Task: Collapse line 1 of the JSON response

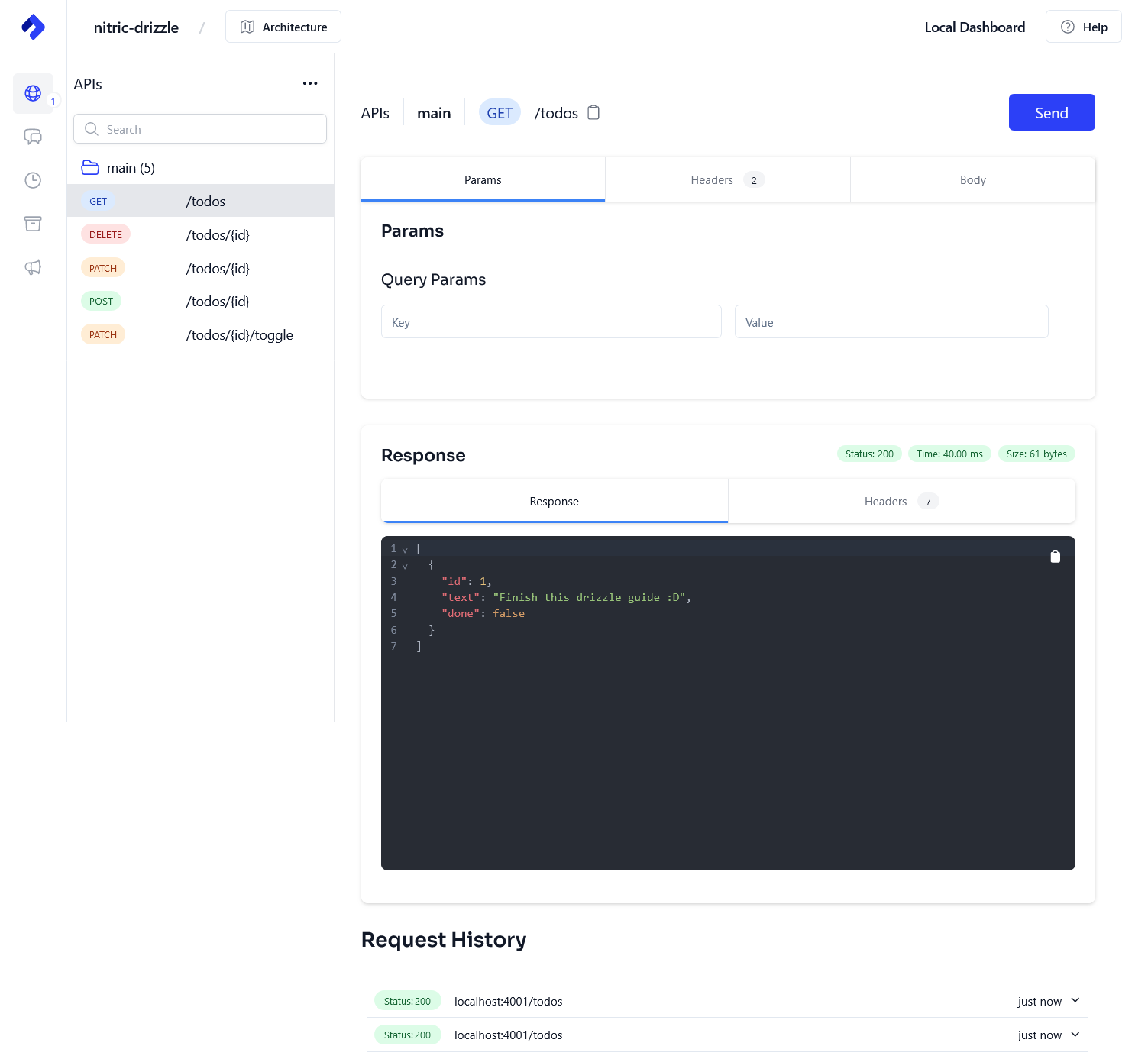Action: 406,548
